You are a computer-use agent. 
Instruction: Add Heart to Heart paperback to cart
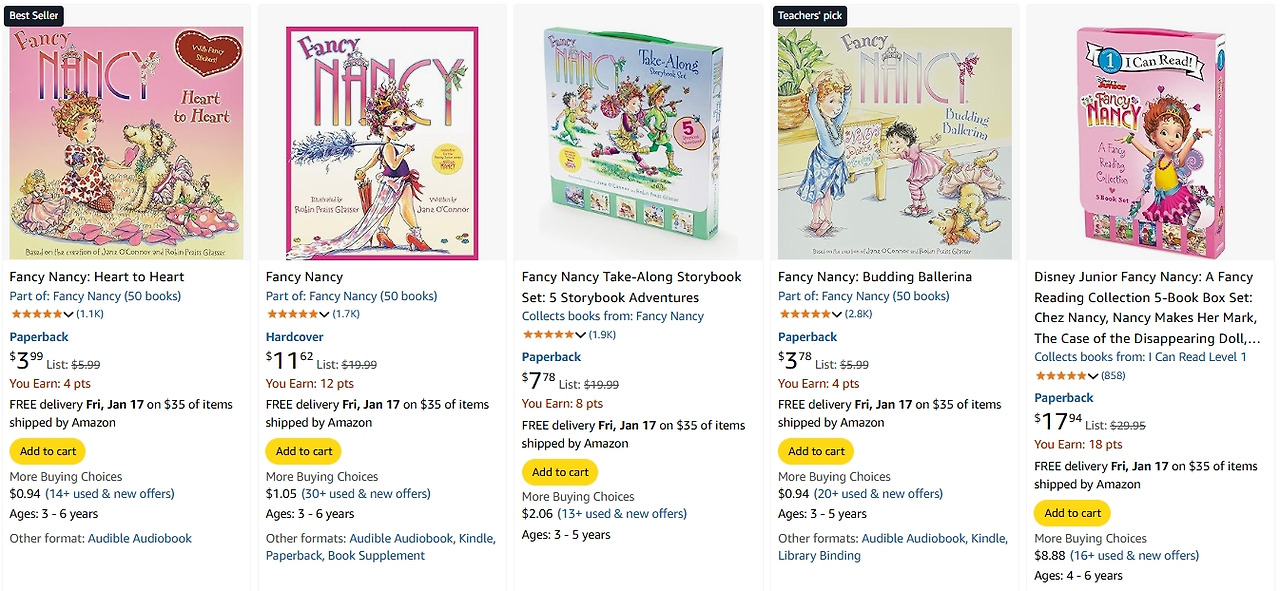pos(48,451)
